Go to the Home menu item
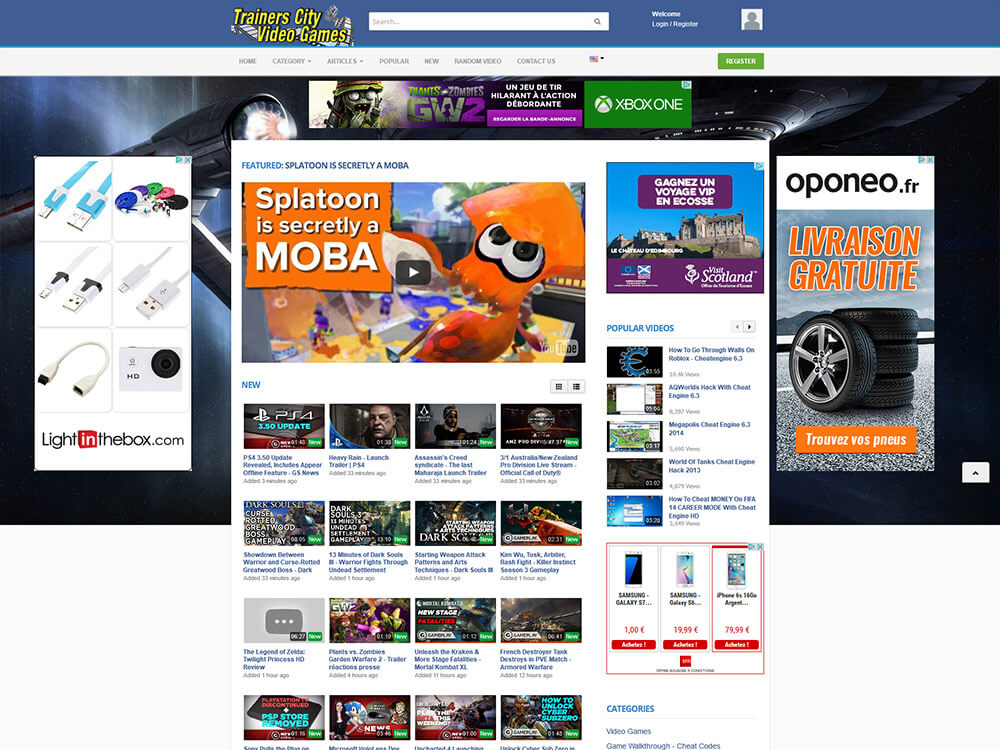1000x750 pixels. (x=247, y=61)
